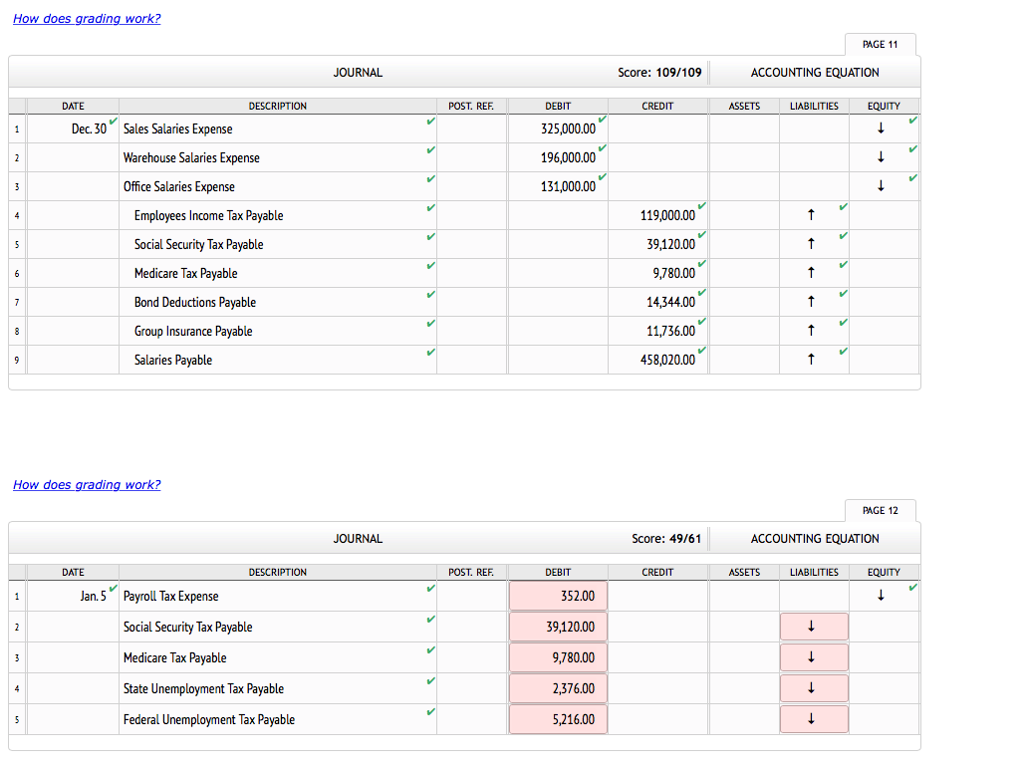The width and height of the screenshot is (1024, 767).
Task: Click the 131,000.00 debit amount
Action: pyautogui.click(x=568, y=186)
